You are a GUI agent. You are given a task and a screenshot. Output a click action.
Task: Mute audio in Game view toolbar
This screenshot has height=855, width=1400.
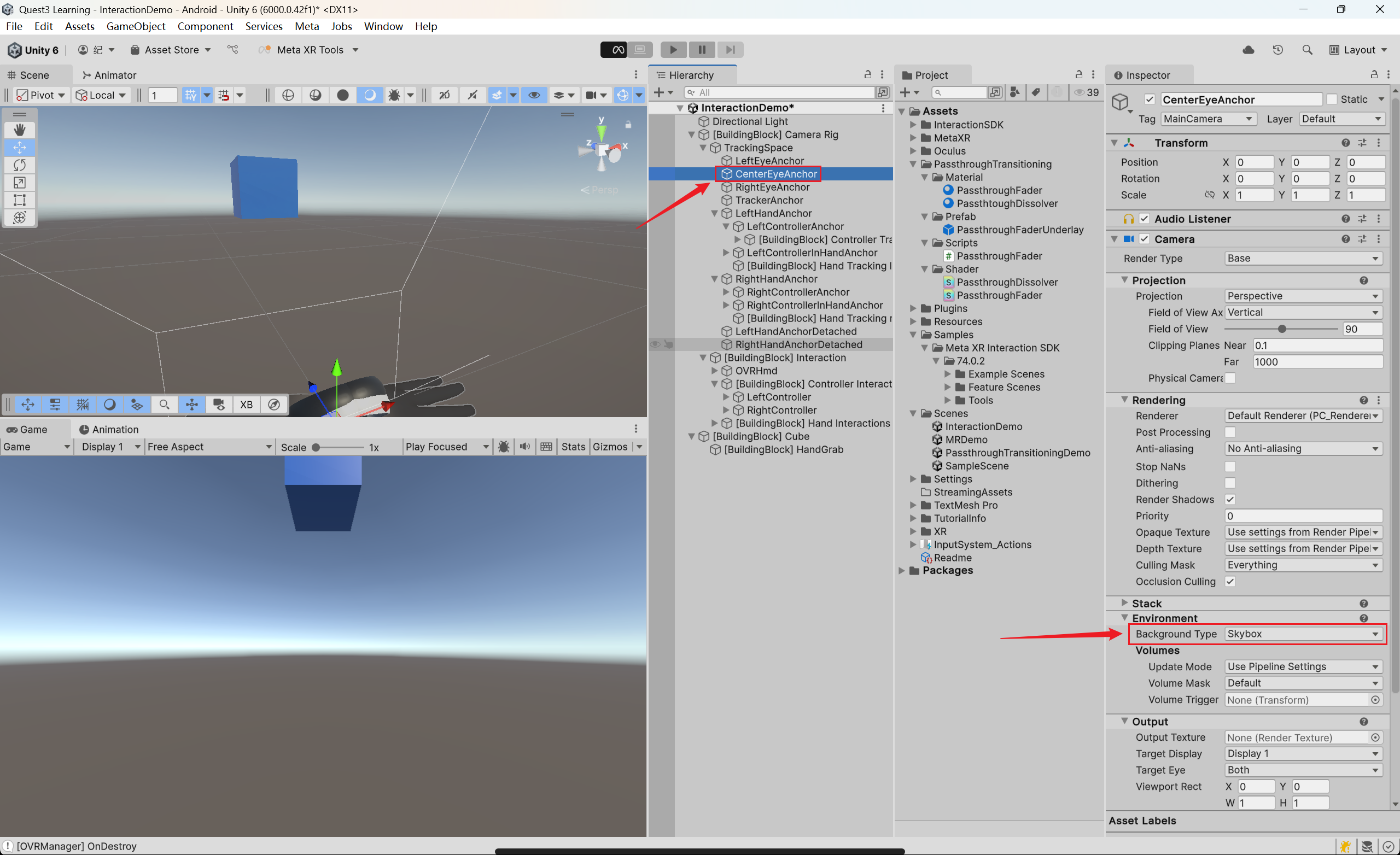click(525, 447)
